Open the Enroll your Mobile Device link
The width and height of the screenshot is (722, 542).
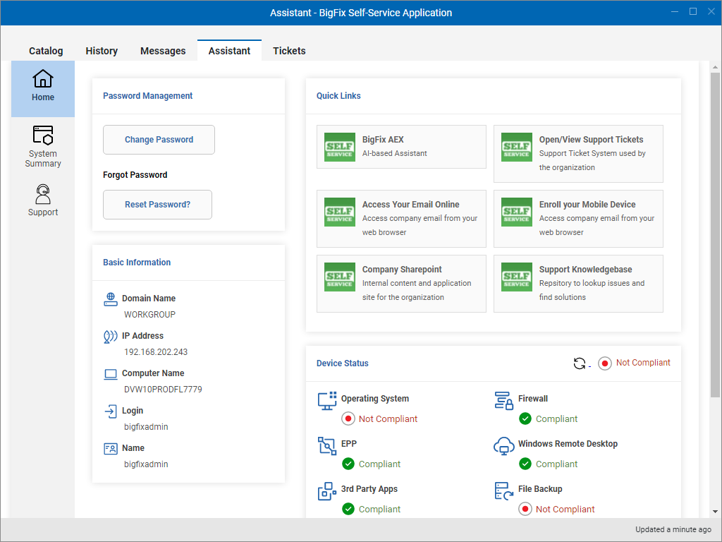click(578, 219)
